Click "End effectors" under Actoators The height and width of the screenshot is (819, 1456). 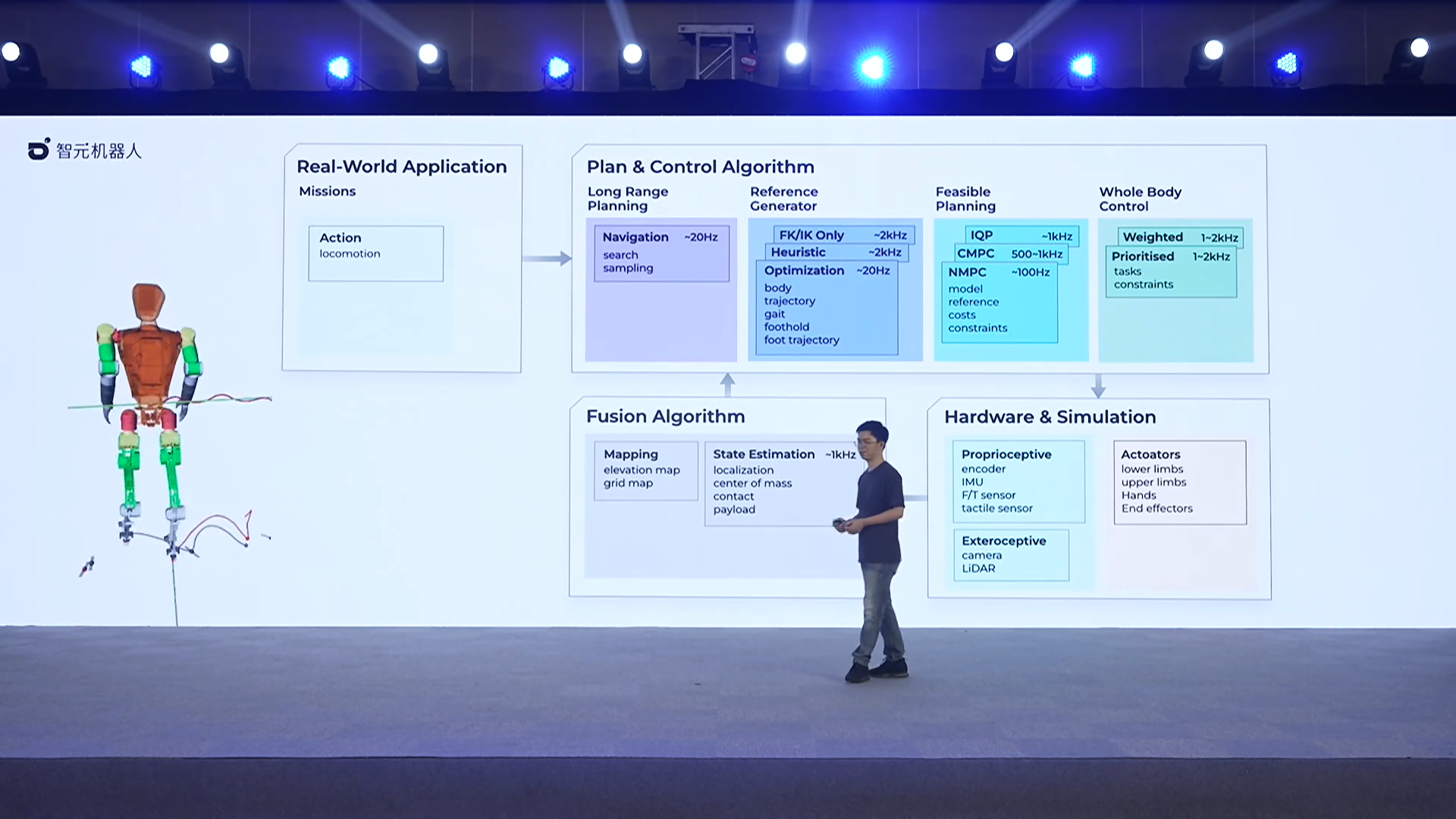click(1157, 508)
